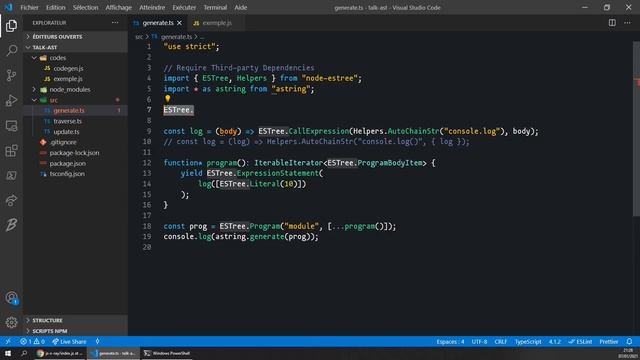Select the generate.ts editor tab
Viewport: 640px width, 360px height.
pos(158,23)
